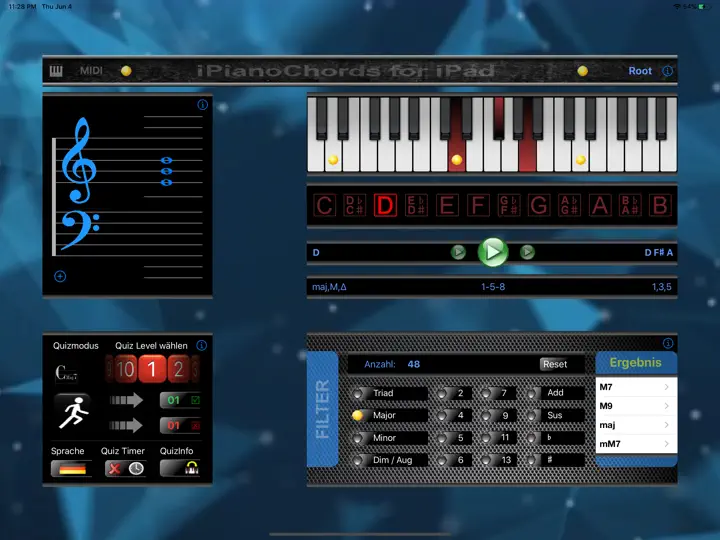The height and width of the screenshot is (540, 720).
Task: Select root note Db/C#
Action: coord(355,205)
